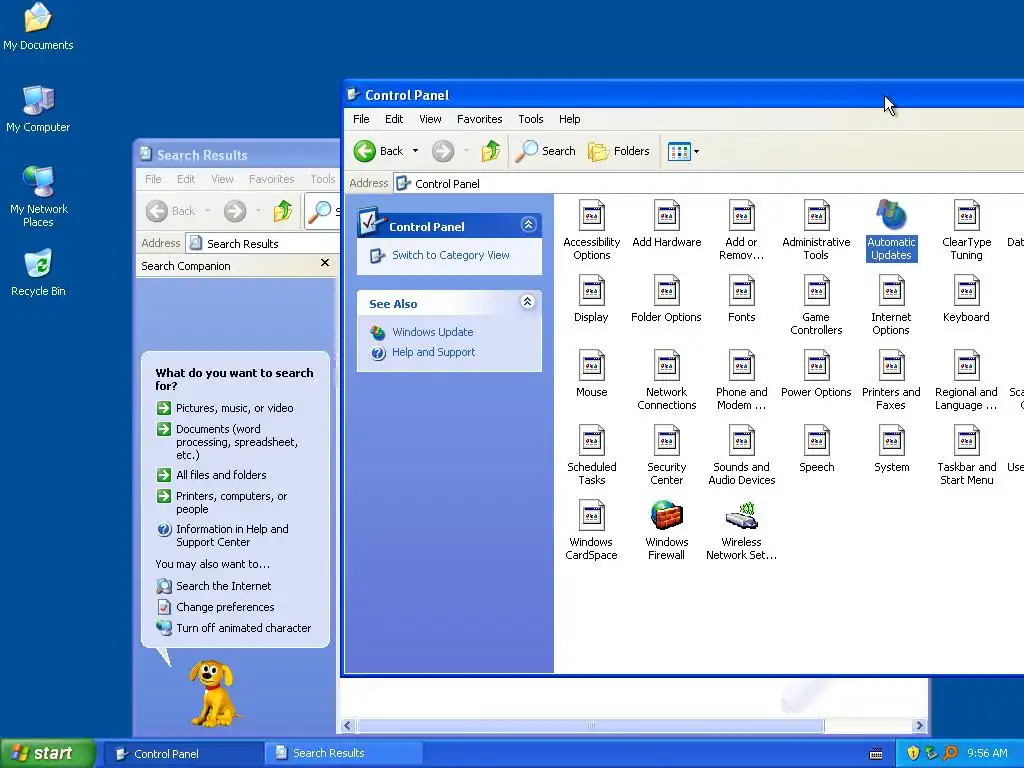Switch to Search Results taskbar button
Image resolution: width=1024 pixels, height=768 pixels.
[344, 753]
